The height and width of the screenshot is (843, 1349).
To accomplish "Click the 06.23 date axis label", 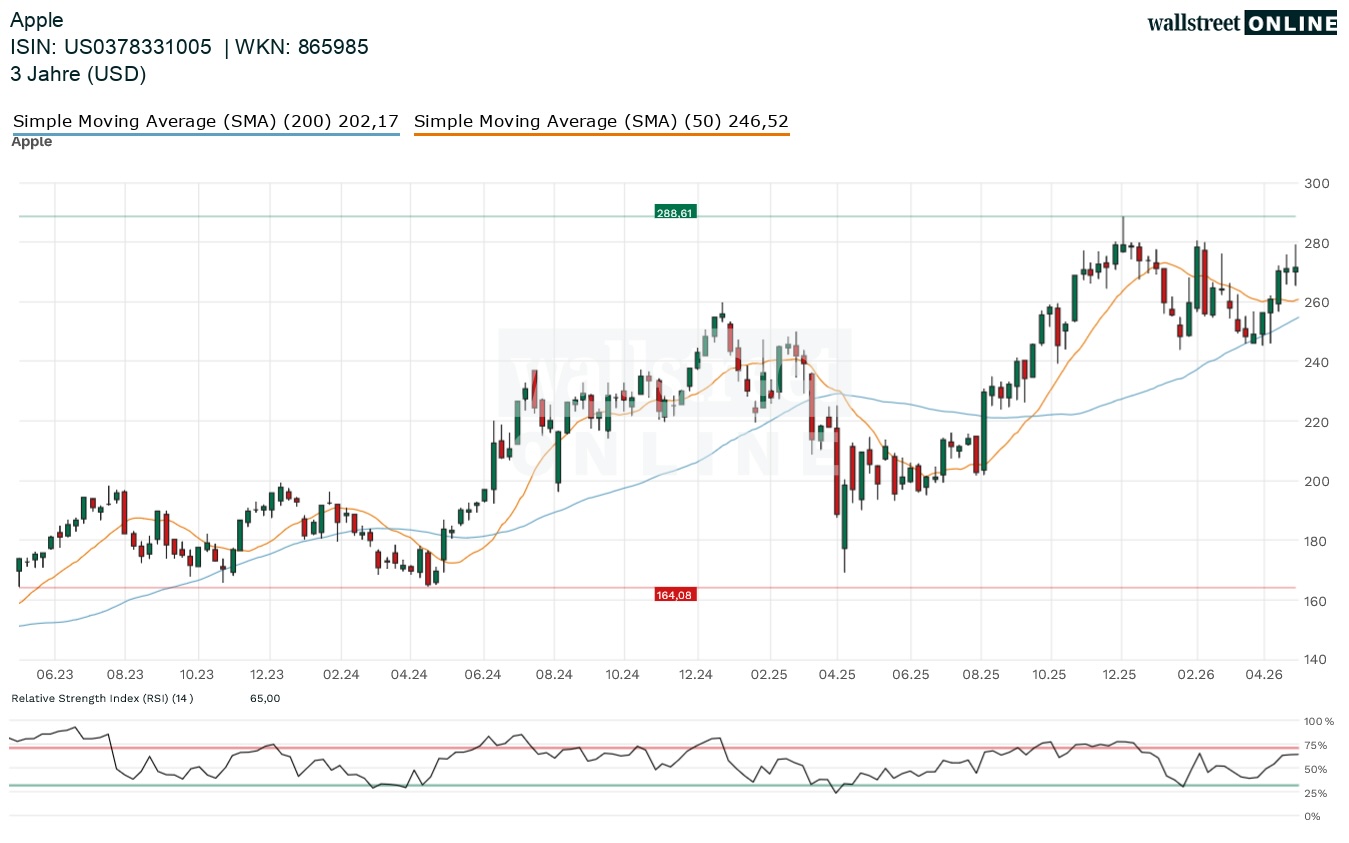I will click(x=55, y=675).
